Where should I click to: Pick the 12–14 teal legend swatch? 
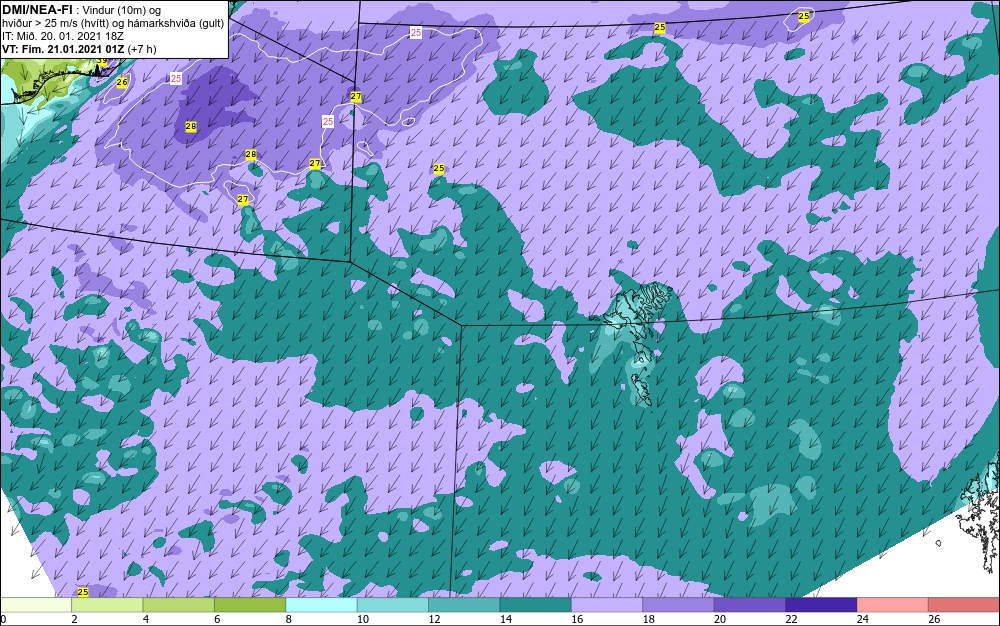coord(464,605)
